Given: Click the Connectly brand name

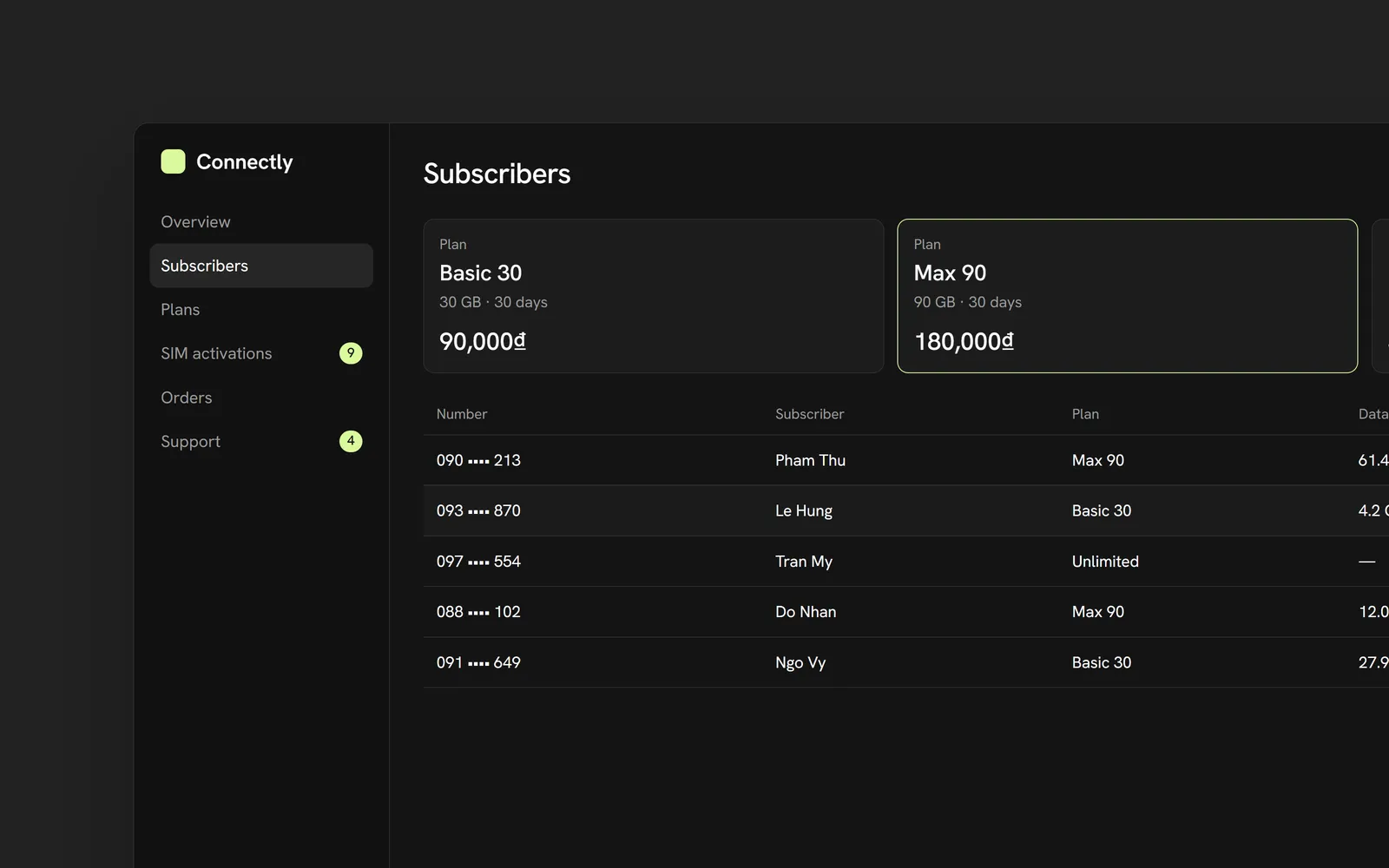Looking at the screenshot, I should point(245,162).
